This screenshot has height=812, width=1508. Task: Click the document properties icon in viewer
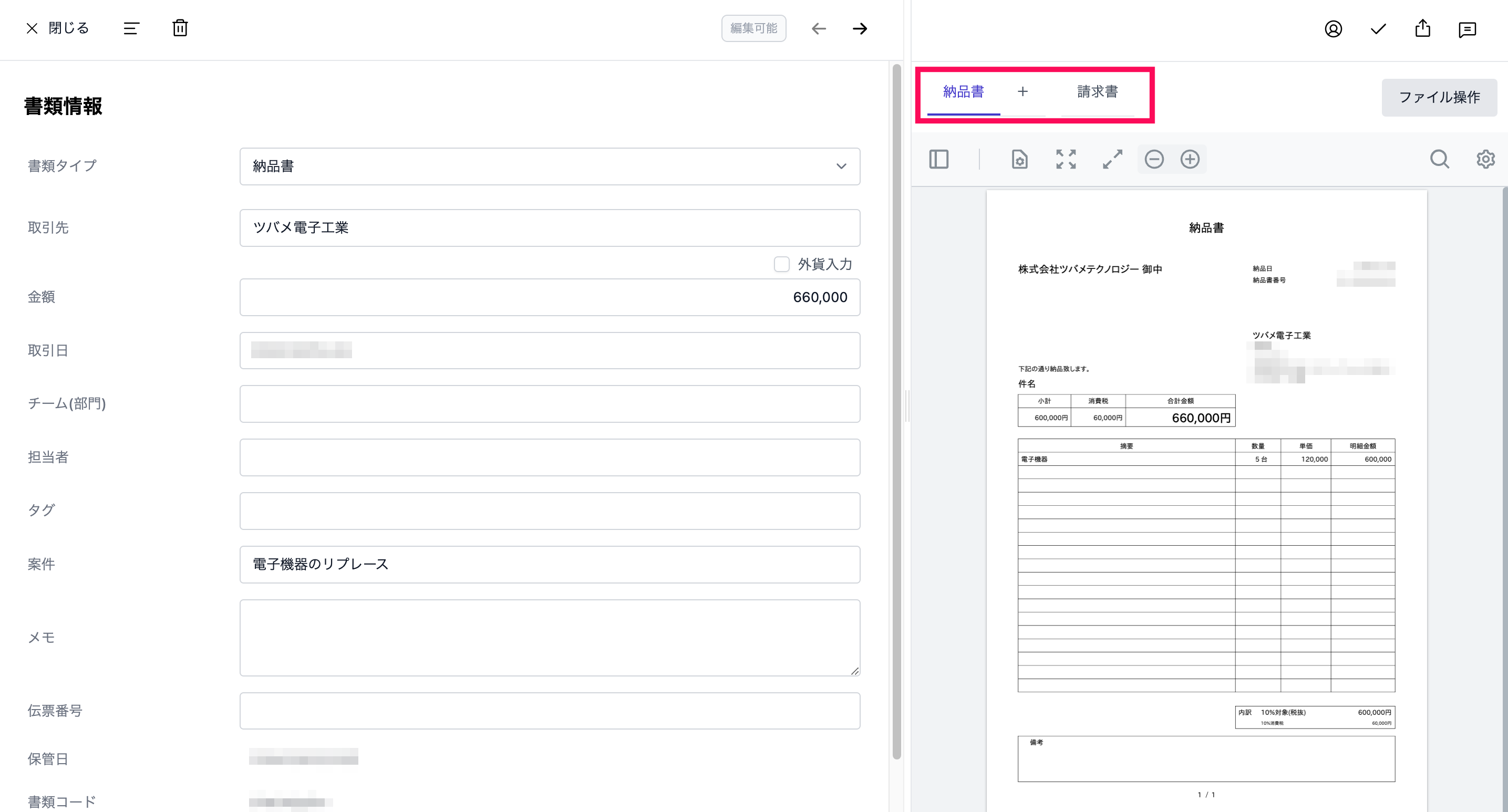[1019, 159]
